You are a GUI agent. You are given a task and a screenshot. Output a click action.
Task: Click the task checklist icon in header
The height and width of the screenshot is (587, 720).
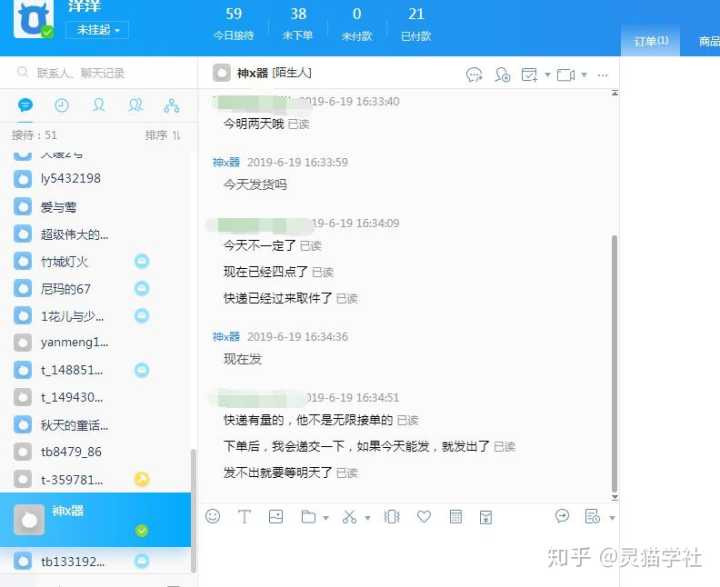pos(529,74)
